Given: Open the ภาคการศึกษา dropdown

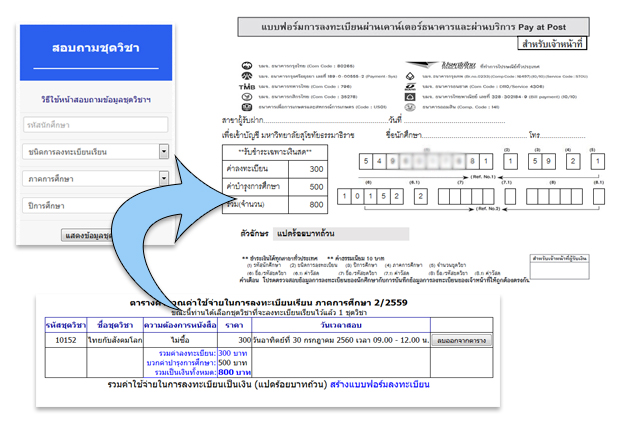Looking at the screenshot, I should 96,179.
